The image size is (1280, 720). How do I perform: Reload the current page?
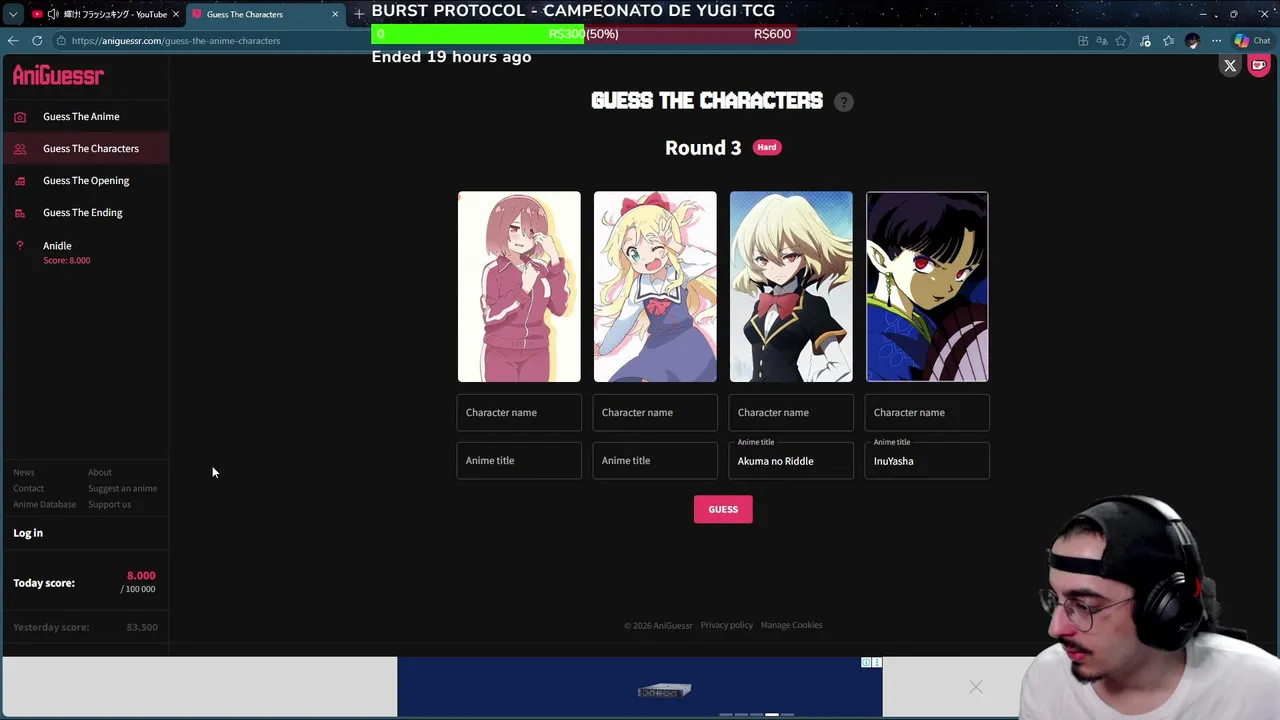[x=37, y=41]
